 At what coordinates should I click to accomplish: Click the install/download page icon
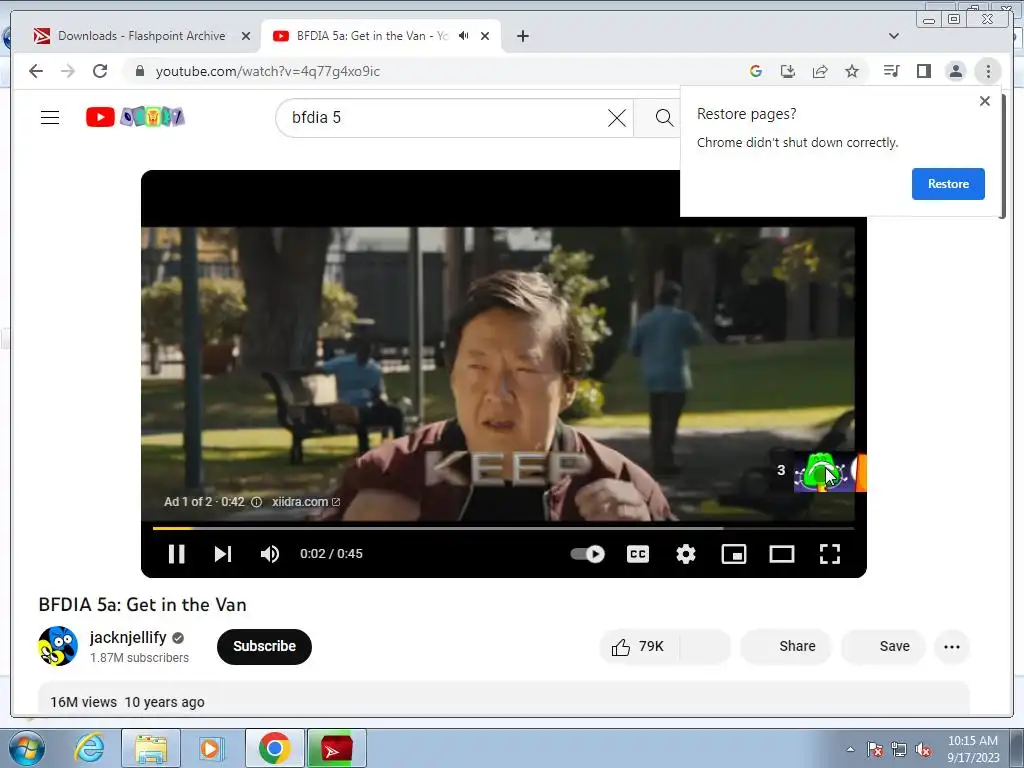(x=788, y=71)
